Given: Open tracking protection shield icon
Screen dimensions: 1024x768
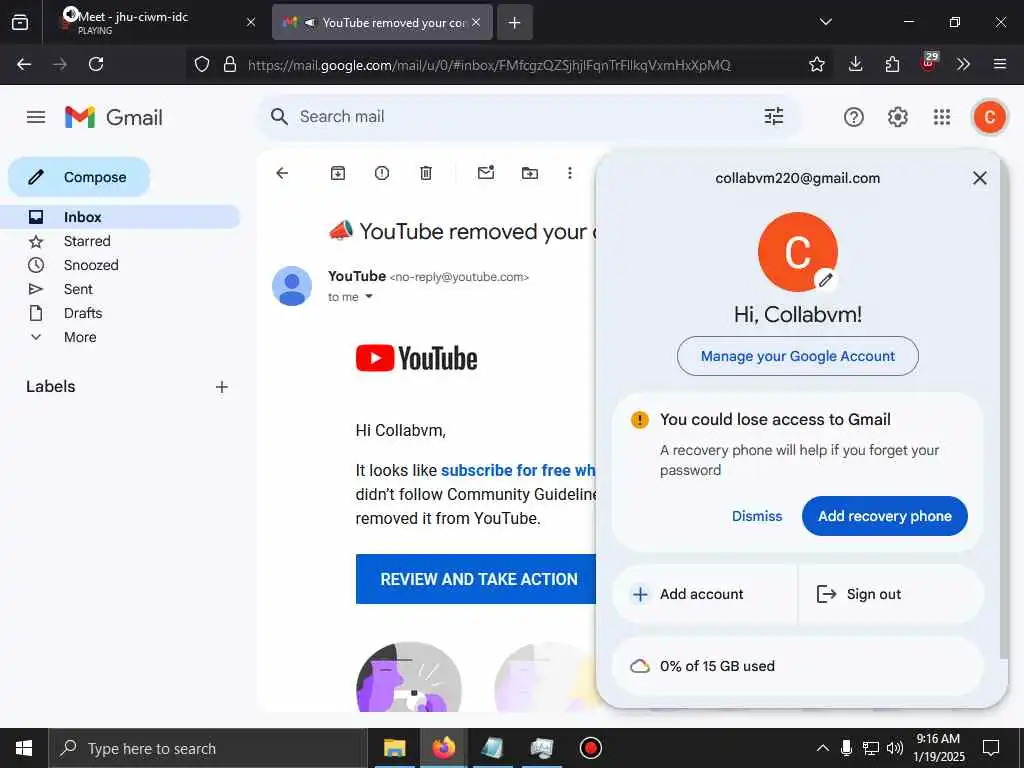Looking at the screenshot, I should point(202,64).
